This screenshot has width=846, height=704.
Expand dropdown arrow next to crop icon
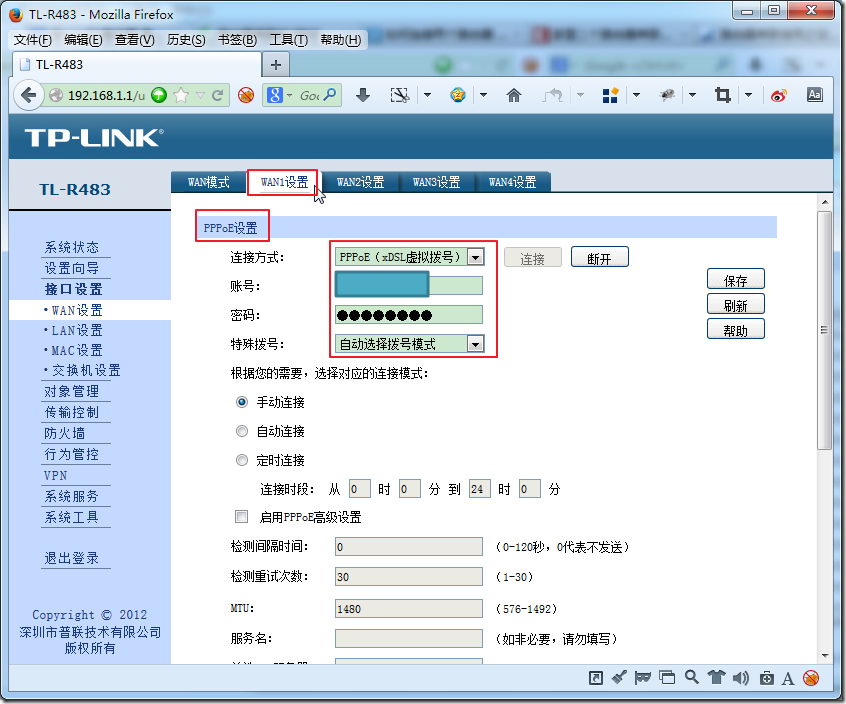tap(748, 95)
